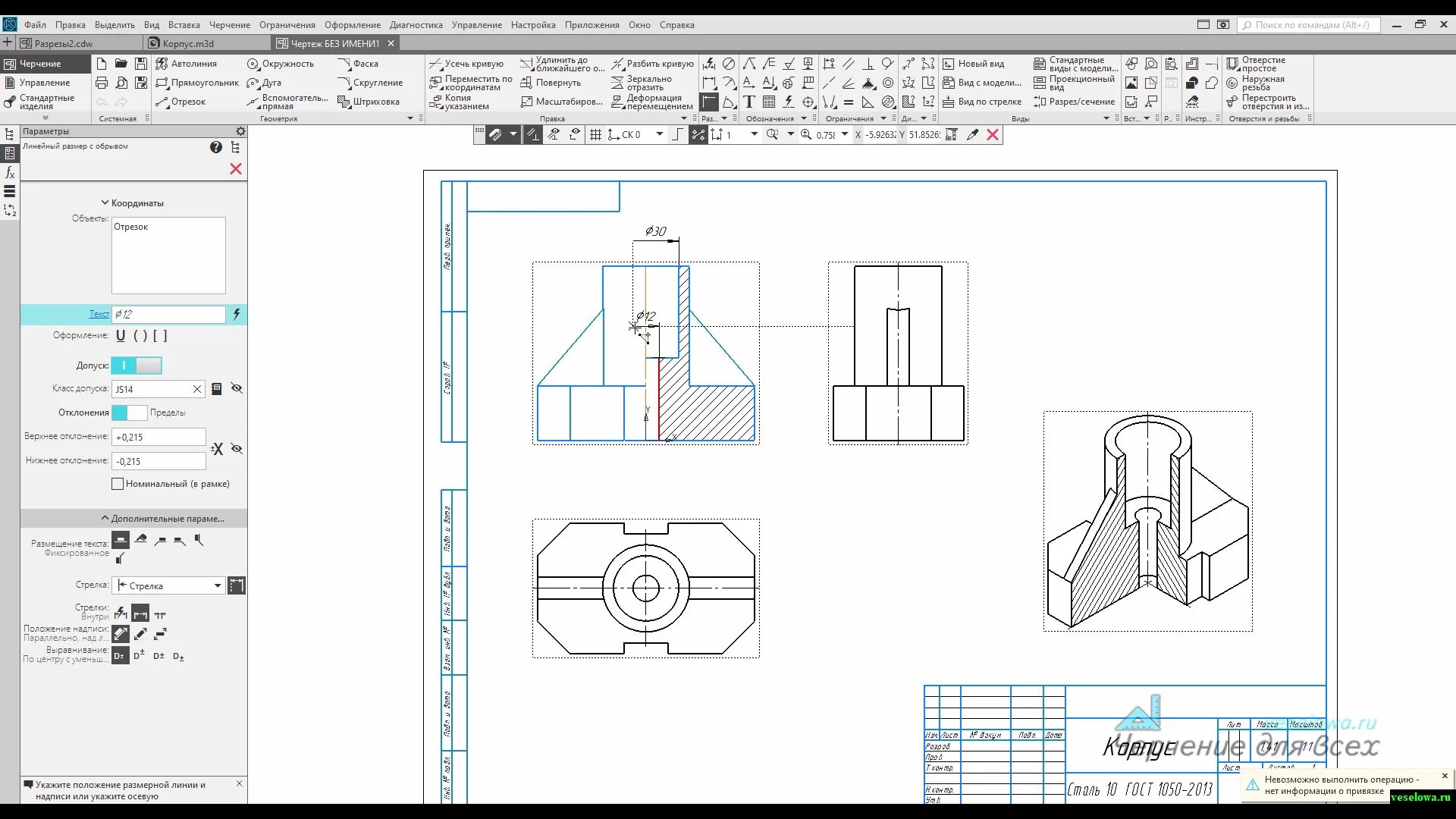Open file with folder icon

tap(121, 64)
